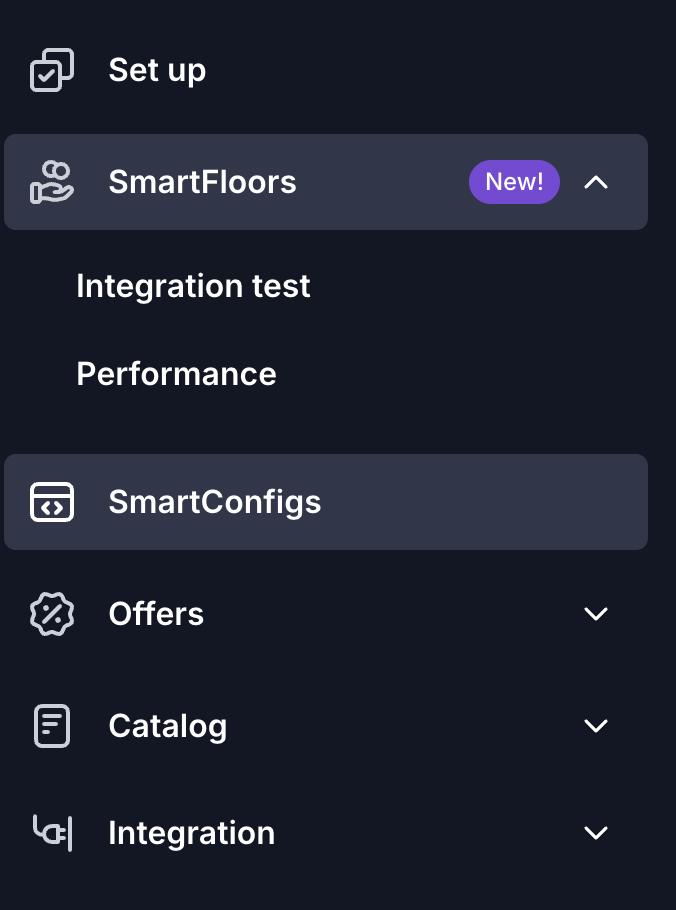The height and width of the screenshot is (910, 676).
Task: Open the Catalog section
Action: click(167, 726)
